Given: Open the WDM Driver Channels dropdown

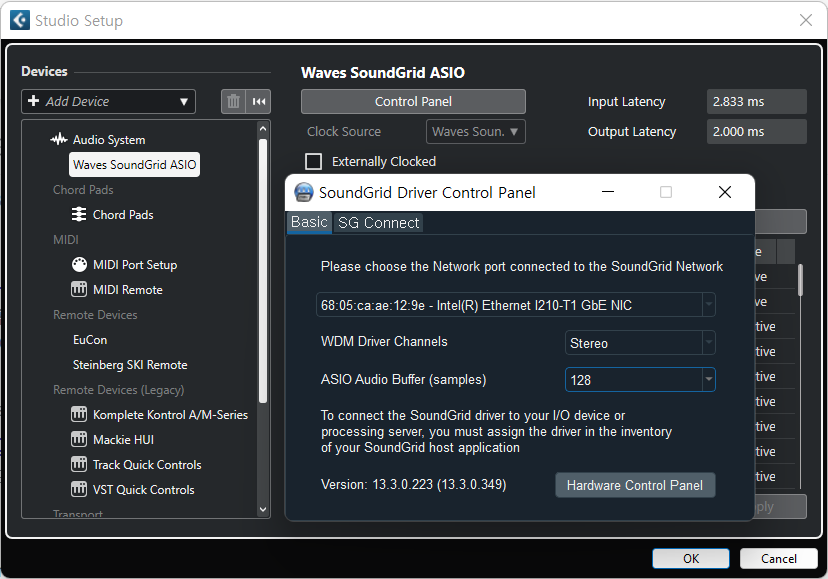Looking at the screenshot, I should point(708,343).
